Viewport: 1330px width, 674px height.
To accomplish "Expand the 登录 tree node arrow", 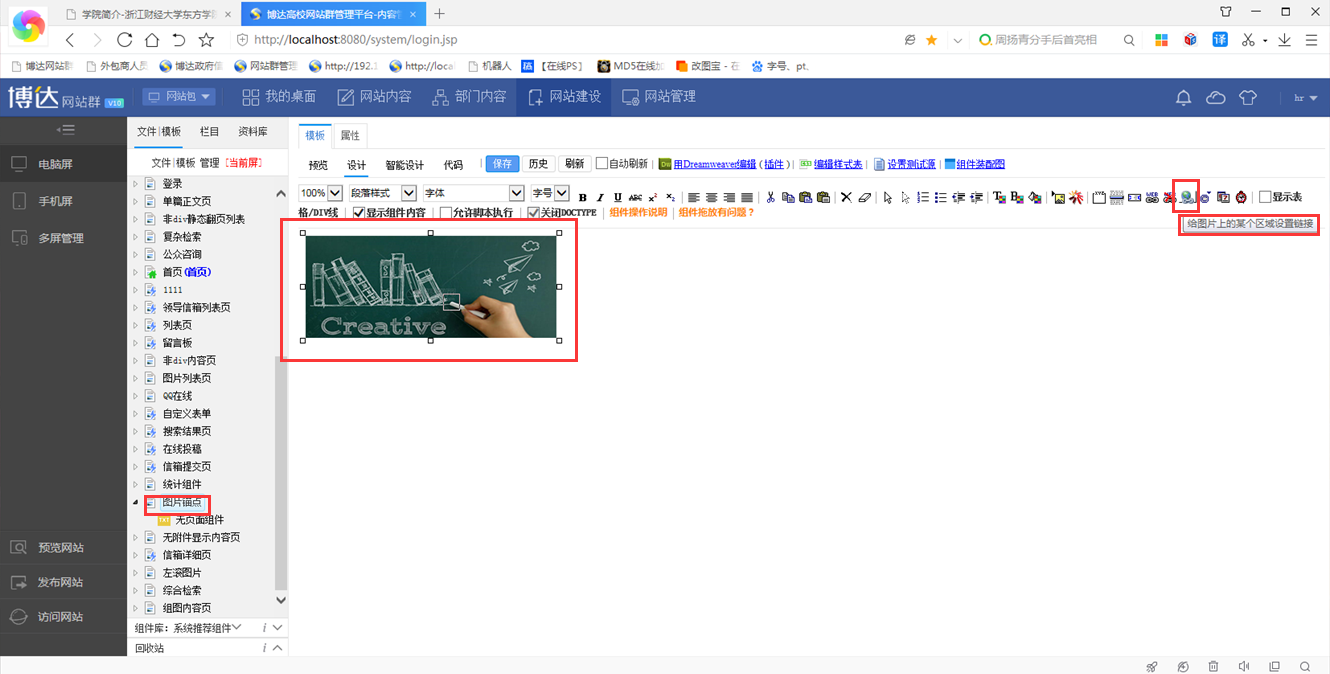I will [136, 184].
